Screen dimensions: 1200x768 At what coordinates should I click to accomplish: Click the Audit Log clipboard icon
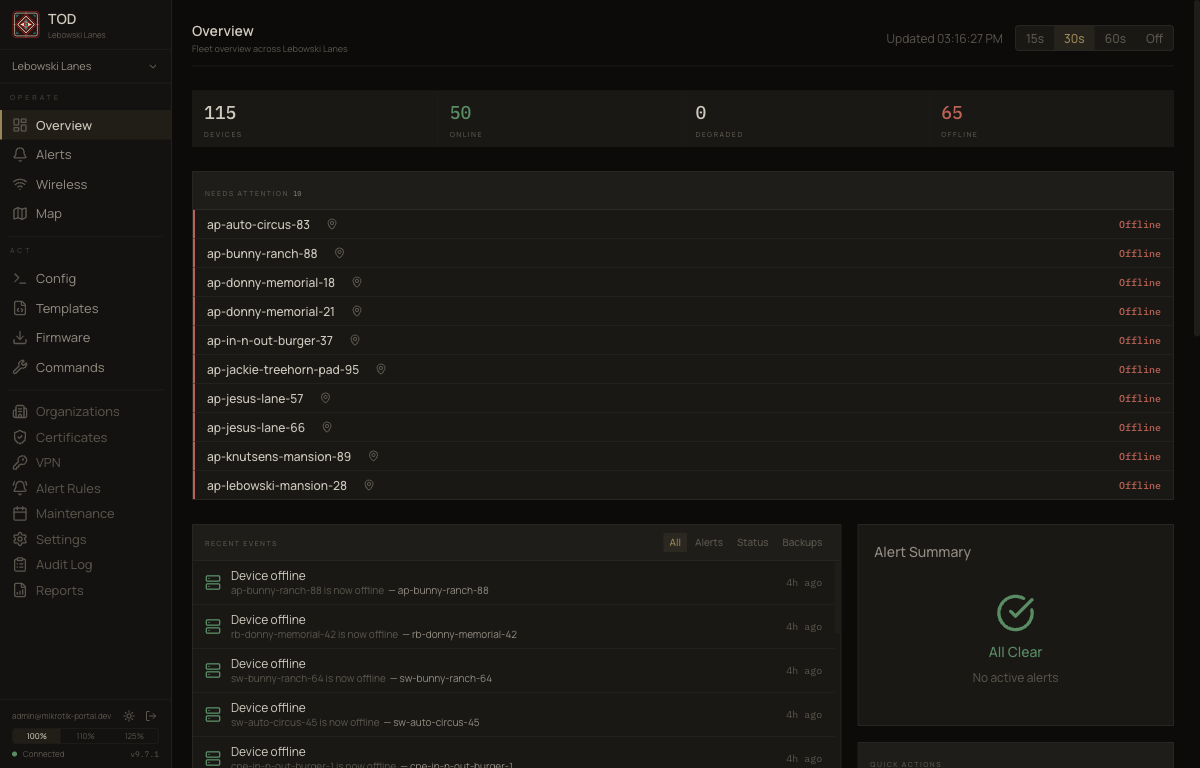18,564
